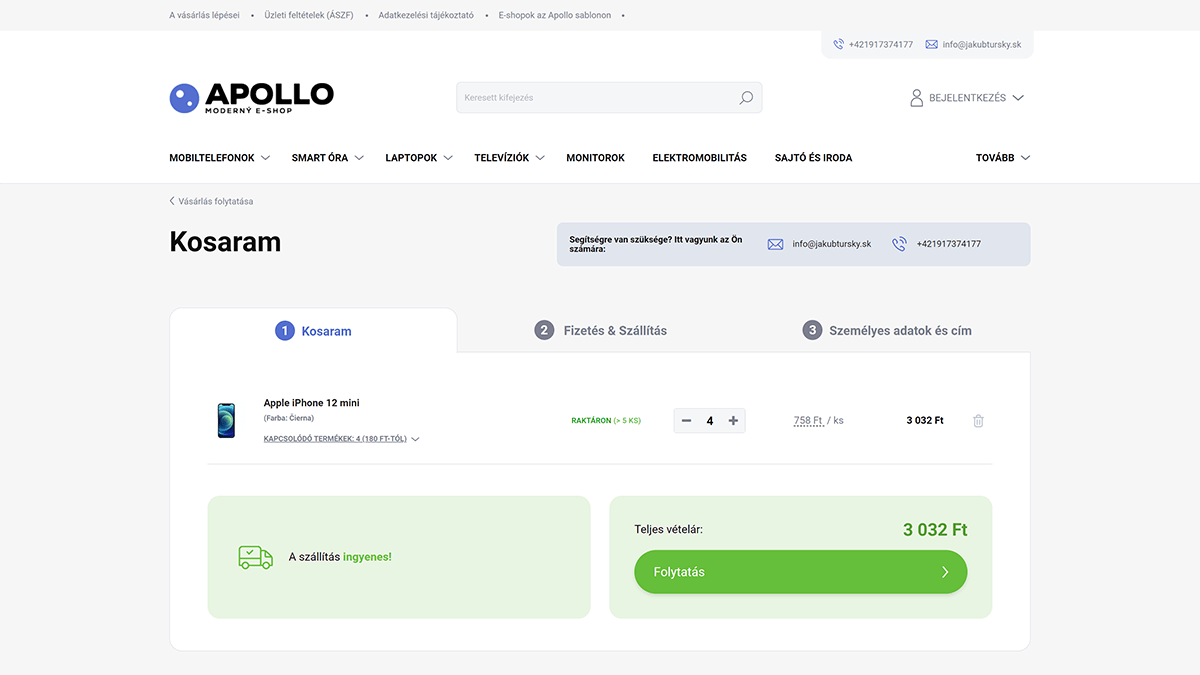Delete iPhone 12 mini with trash icon

(x=978, y=421)
